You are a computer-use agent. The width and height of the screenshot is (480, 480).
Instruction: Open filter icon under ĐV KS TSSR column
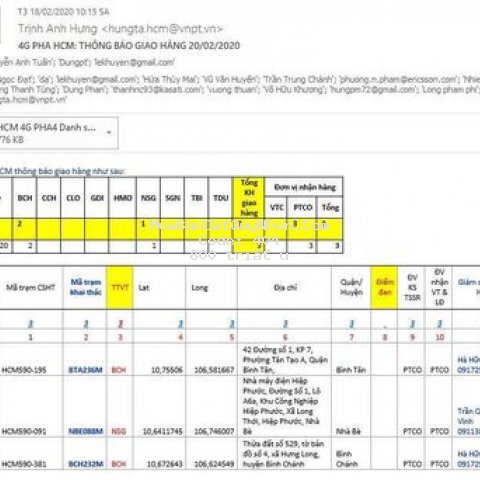(412, 324)
